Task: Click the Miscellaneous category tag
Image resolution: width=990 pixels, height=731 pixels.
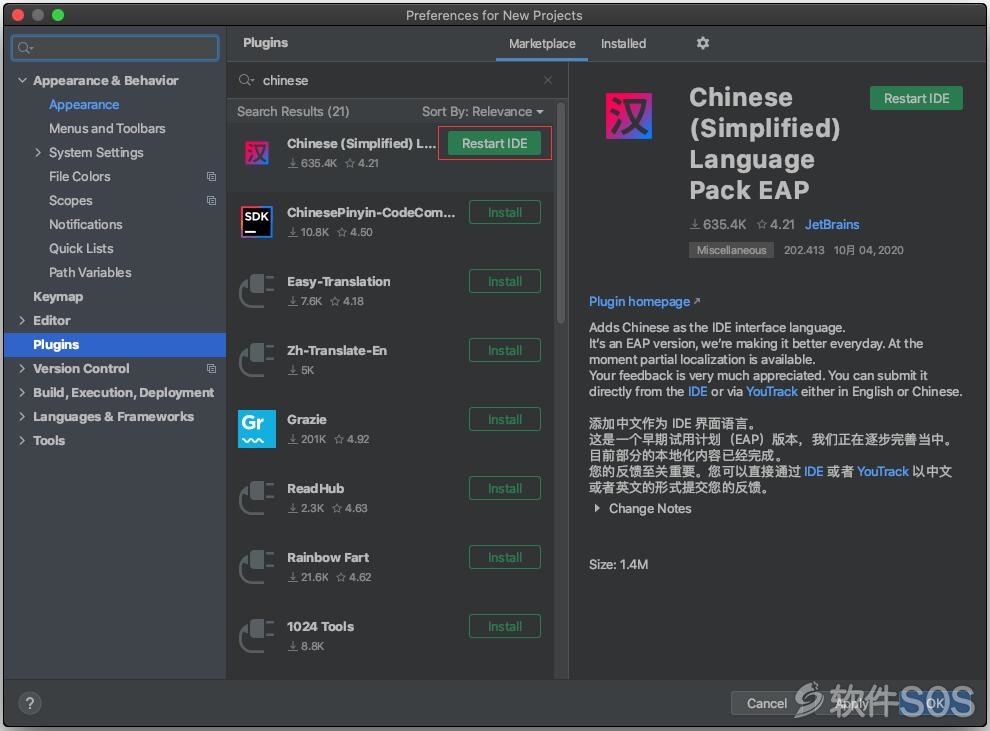Action: pyautogui.click(x=731, y=250)
